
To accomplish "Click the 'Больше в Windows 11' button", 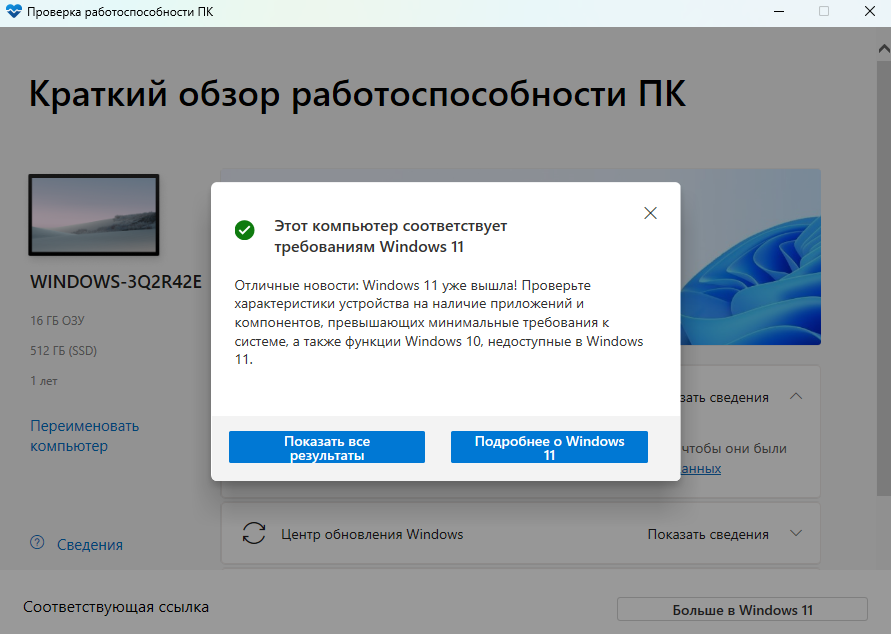I will point(742,610).
